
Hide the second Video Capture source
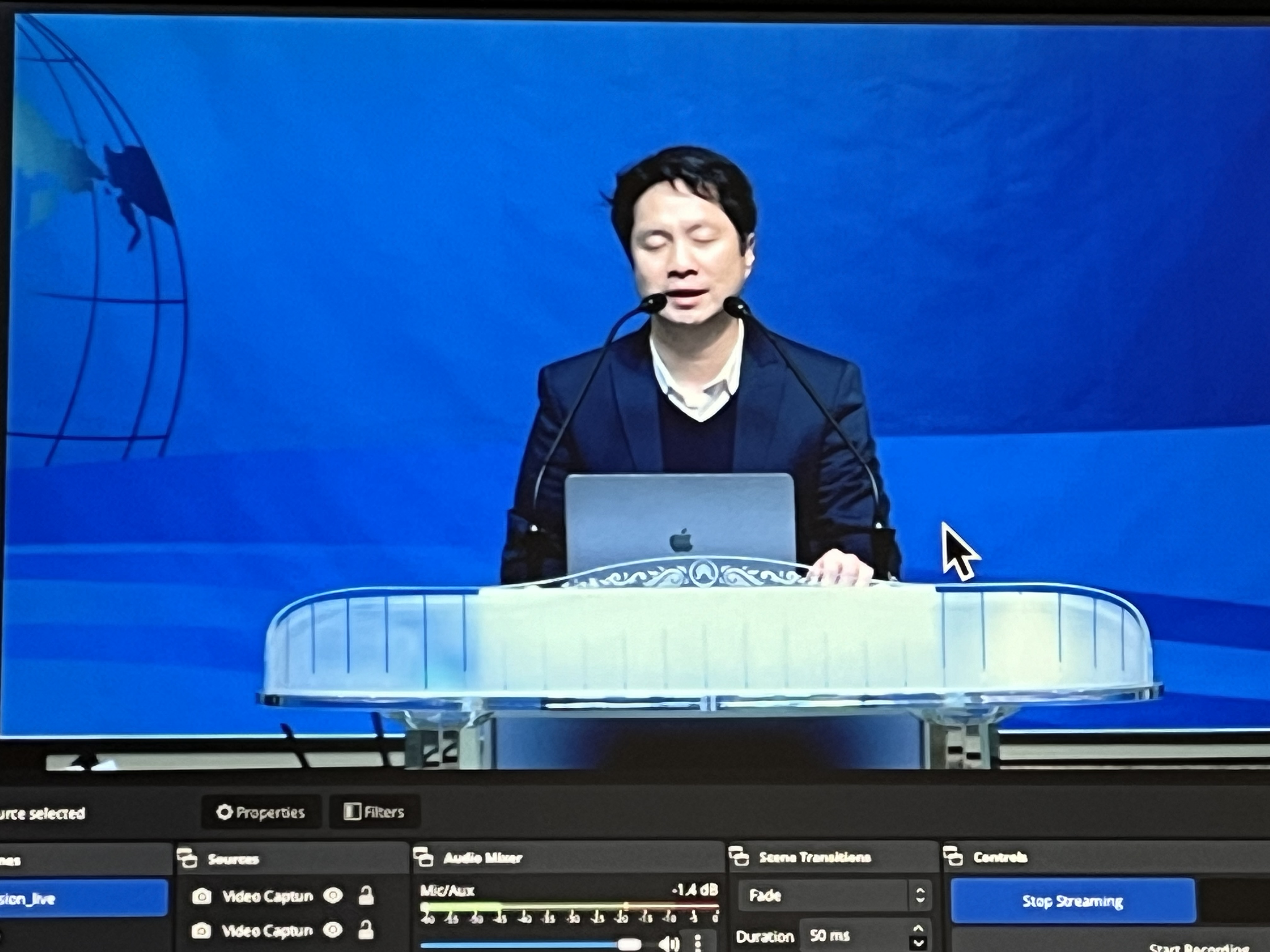click(x=333, y=930)
